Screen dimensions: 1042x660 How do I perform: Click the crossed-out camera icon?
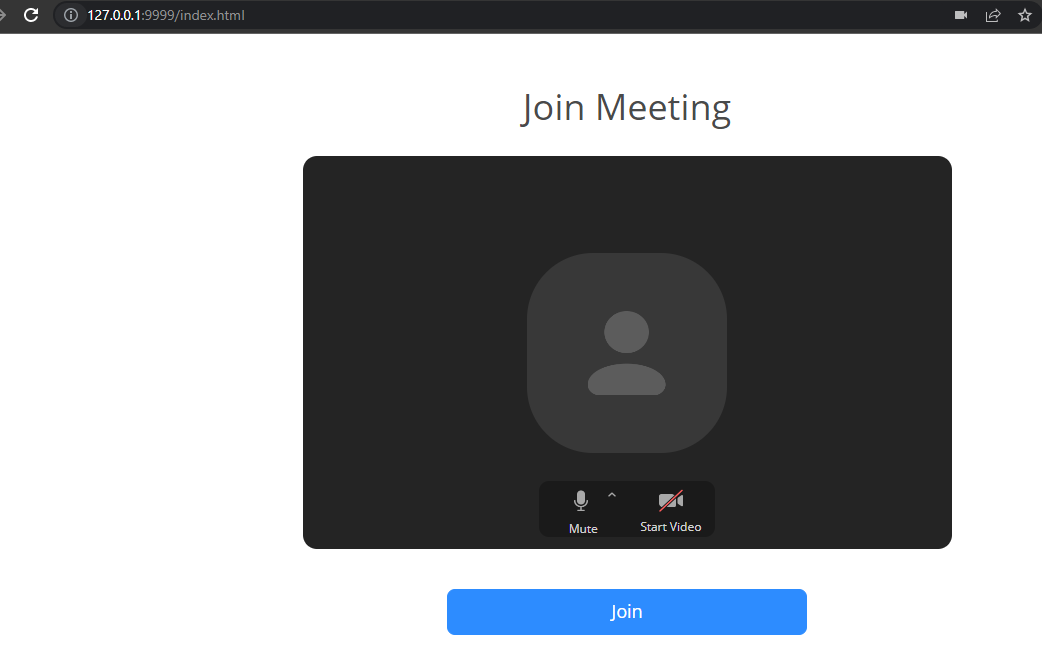tap(671, 500)
